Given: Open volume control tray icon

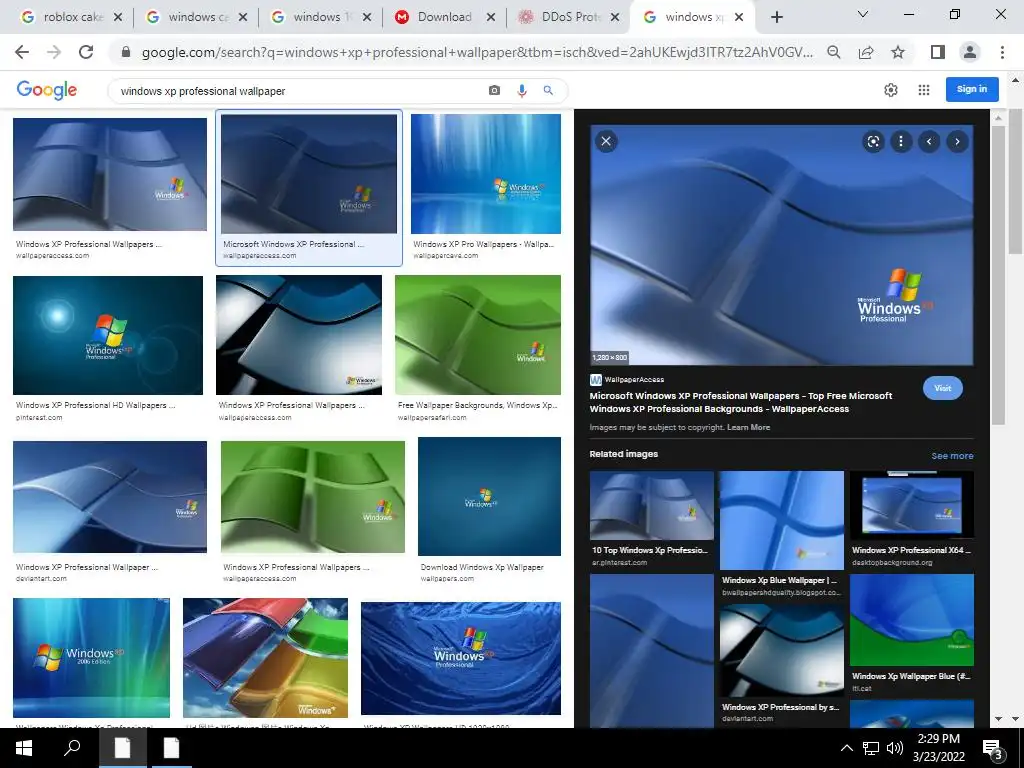Looking at the screenshot, I should pos(895,748).
